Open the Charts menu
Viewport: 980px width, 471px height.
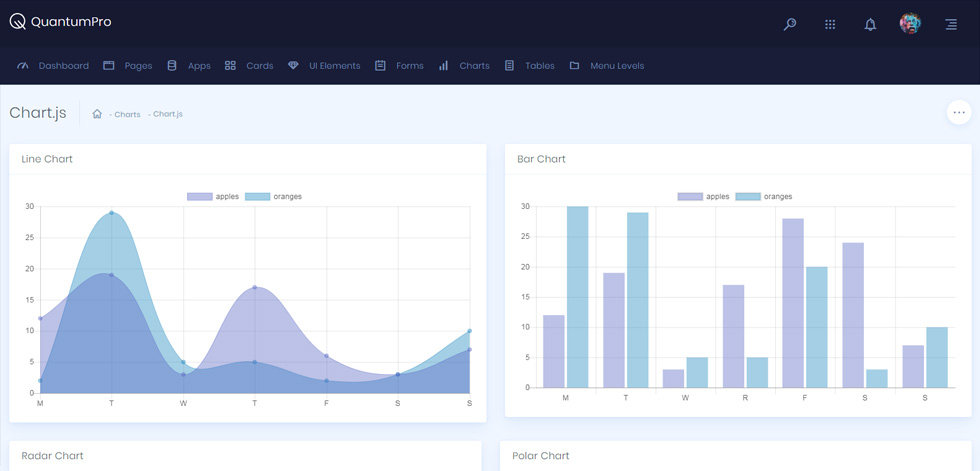[x=474, y=66]
